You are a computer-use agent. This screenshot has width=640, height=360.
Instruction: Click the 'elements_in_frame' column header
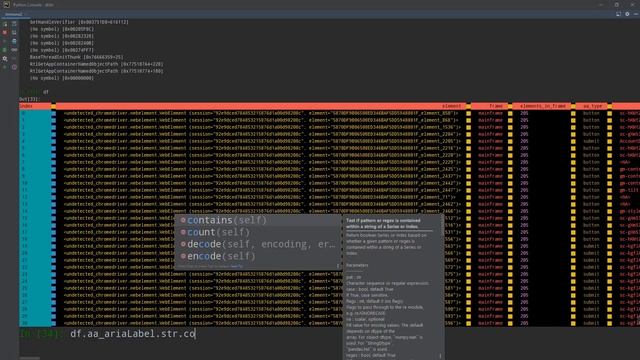pyautogui.click(x=543, y=106)
